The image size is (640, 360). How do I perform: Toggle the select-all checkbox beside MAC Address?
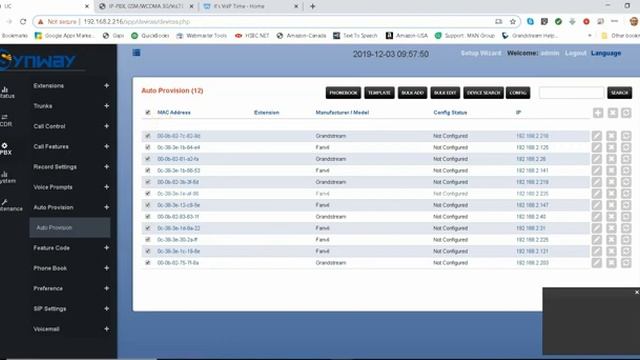point(148,113)
